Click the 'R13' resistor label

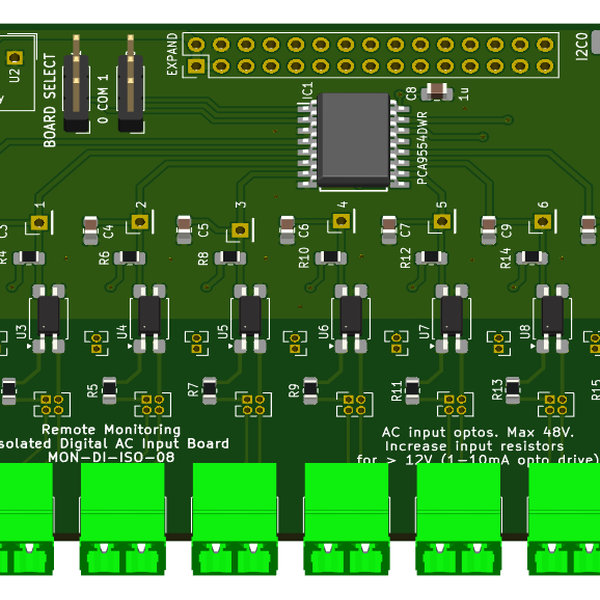coord(497,390)
